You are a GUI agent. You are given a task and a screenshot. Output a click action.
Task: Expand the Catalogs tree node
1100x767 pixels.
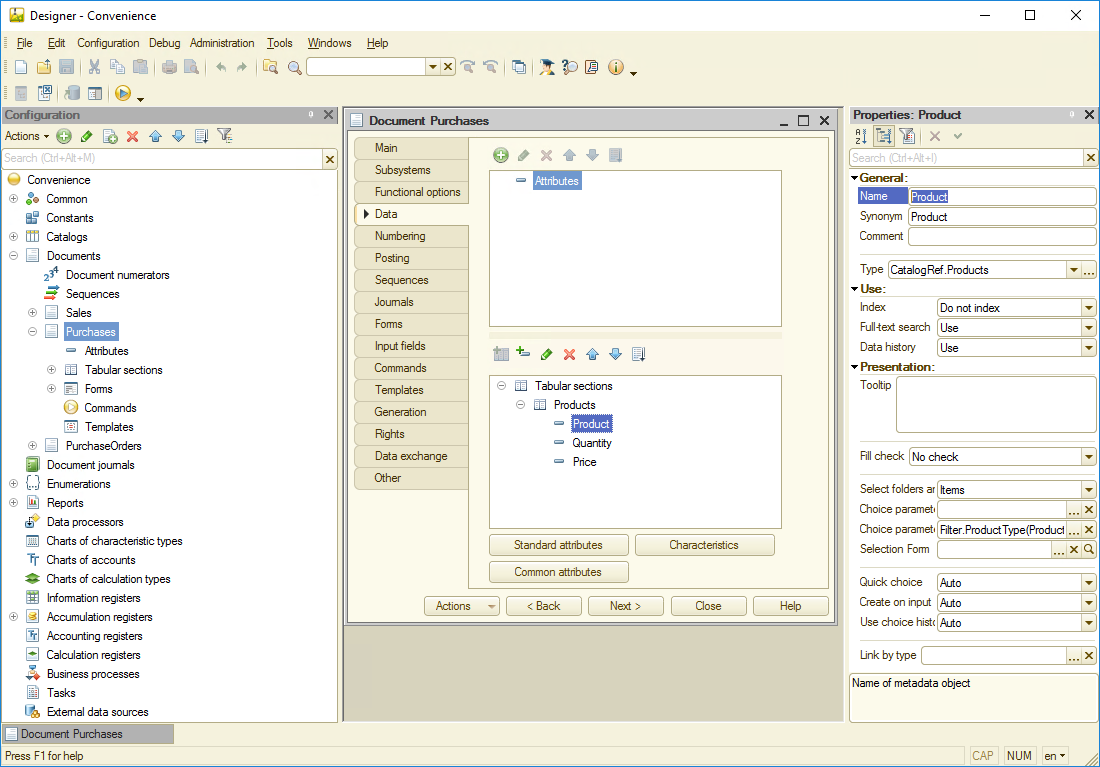point(14,237)
